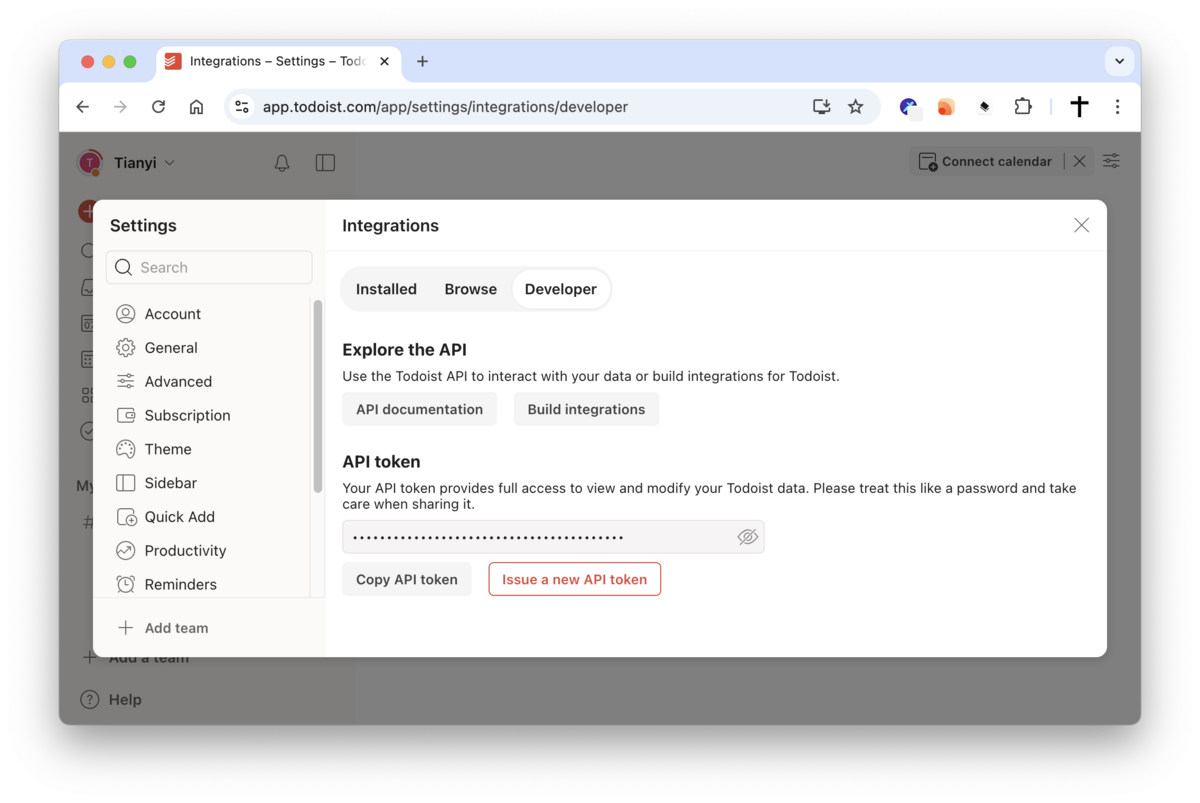Click the Reminders alarm clock icon
The width and height of the screenshot is (1200, 803).
click(x=126, y=584)
